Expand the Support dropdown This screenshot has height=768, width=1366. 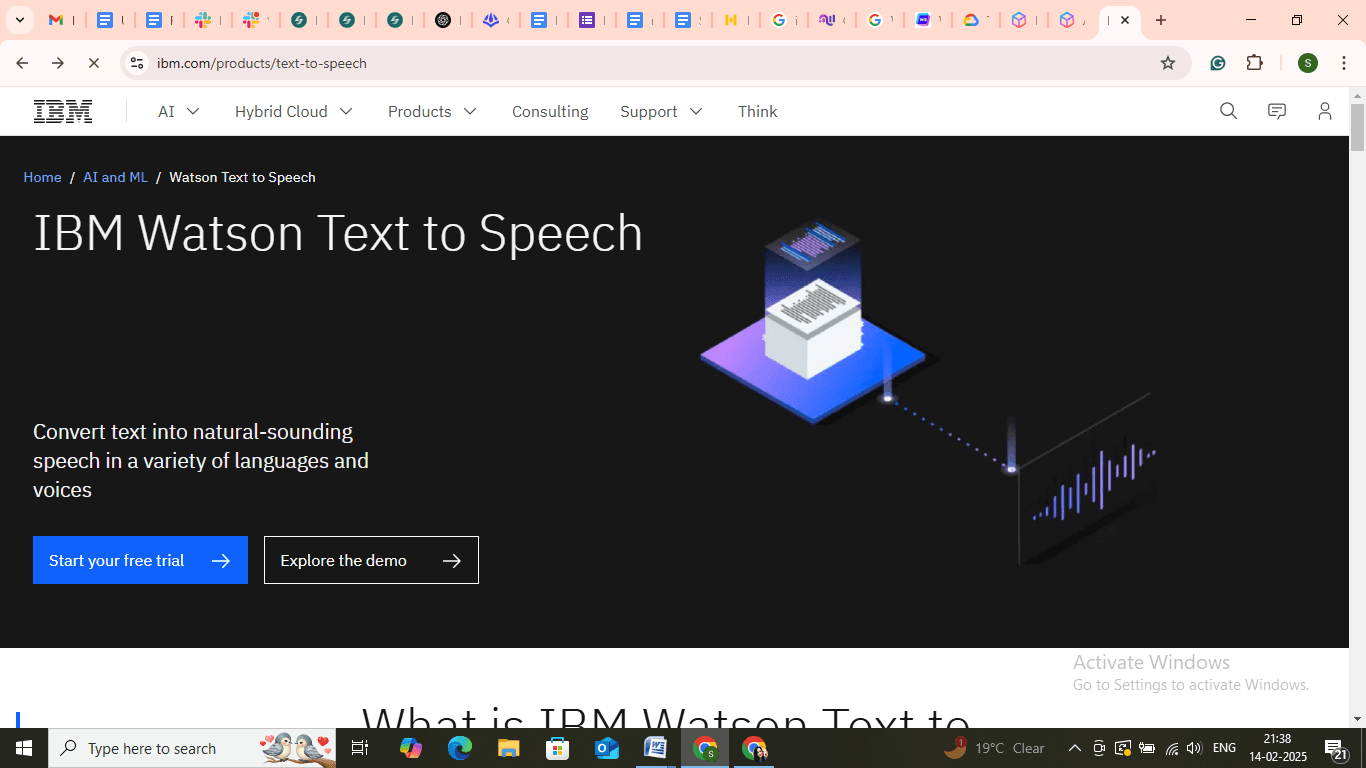(662, 111)
